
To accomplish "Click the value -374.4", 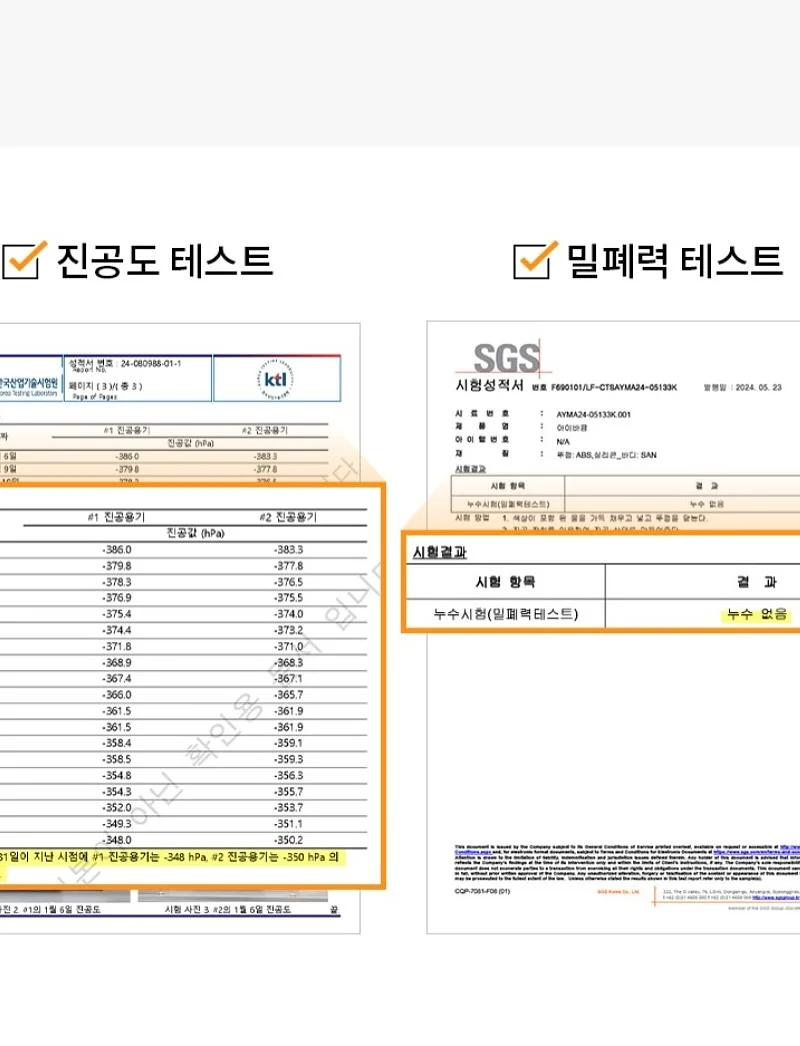I will point(117,630).
